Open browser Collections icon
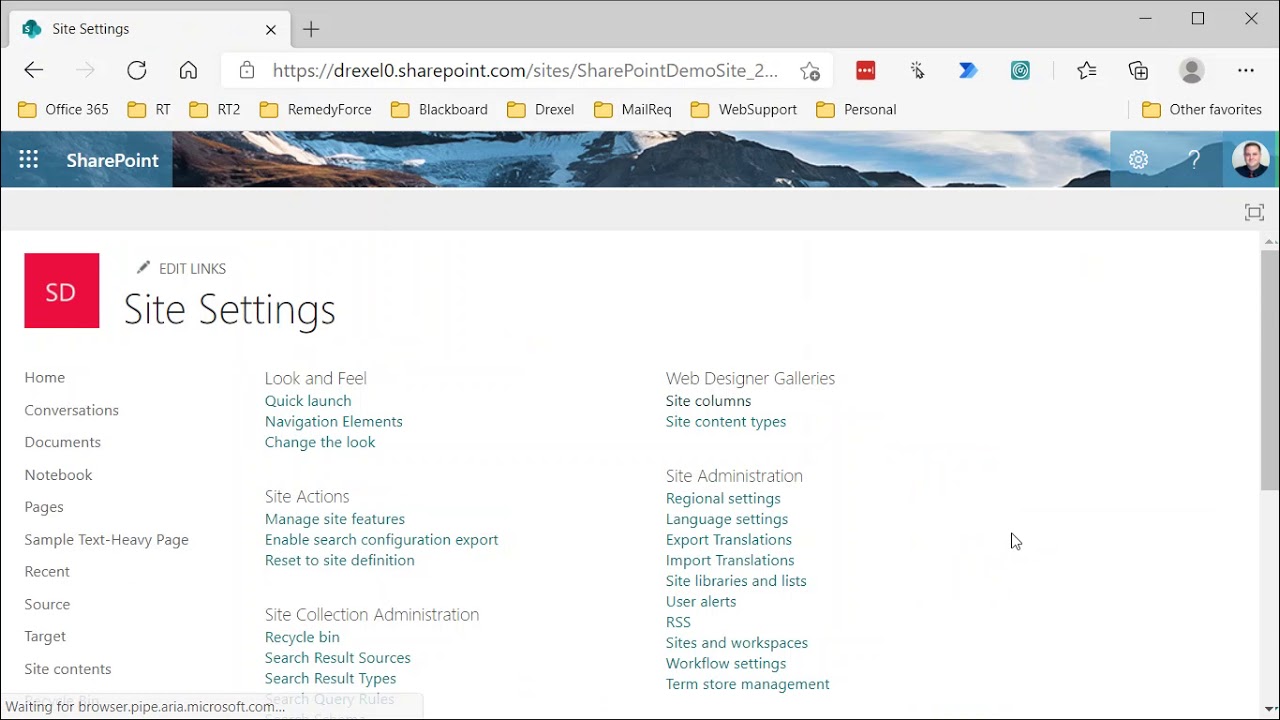The width and height of the screenshot is (1280, 720). point(1138,70)
